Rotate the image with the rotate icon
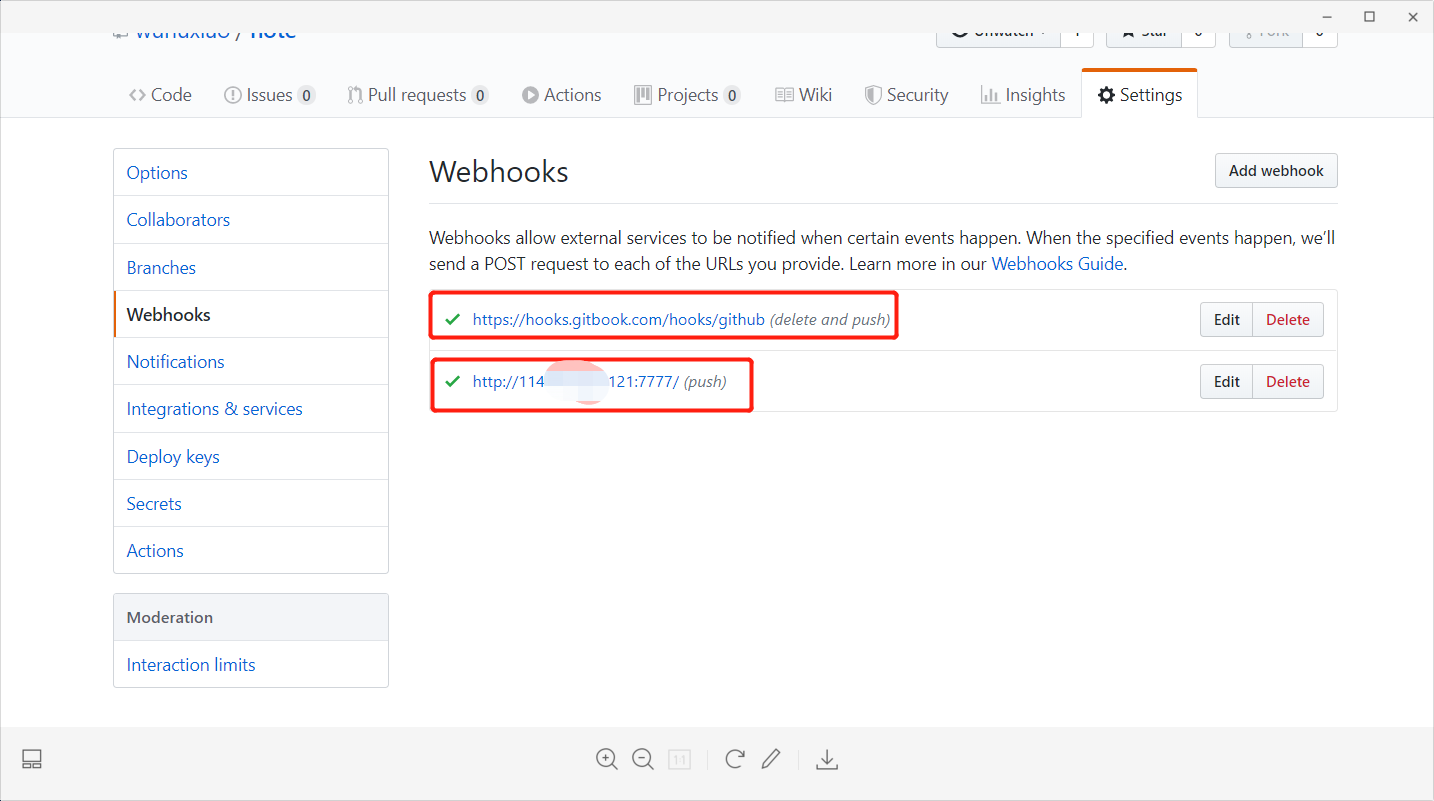 pos(734,759)
